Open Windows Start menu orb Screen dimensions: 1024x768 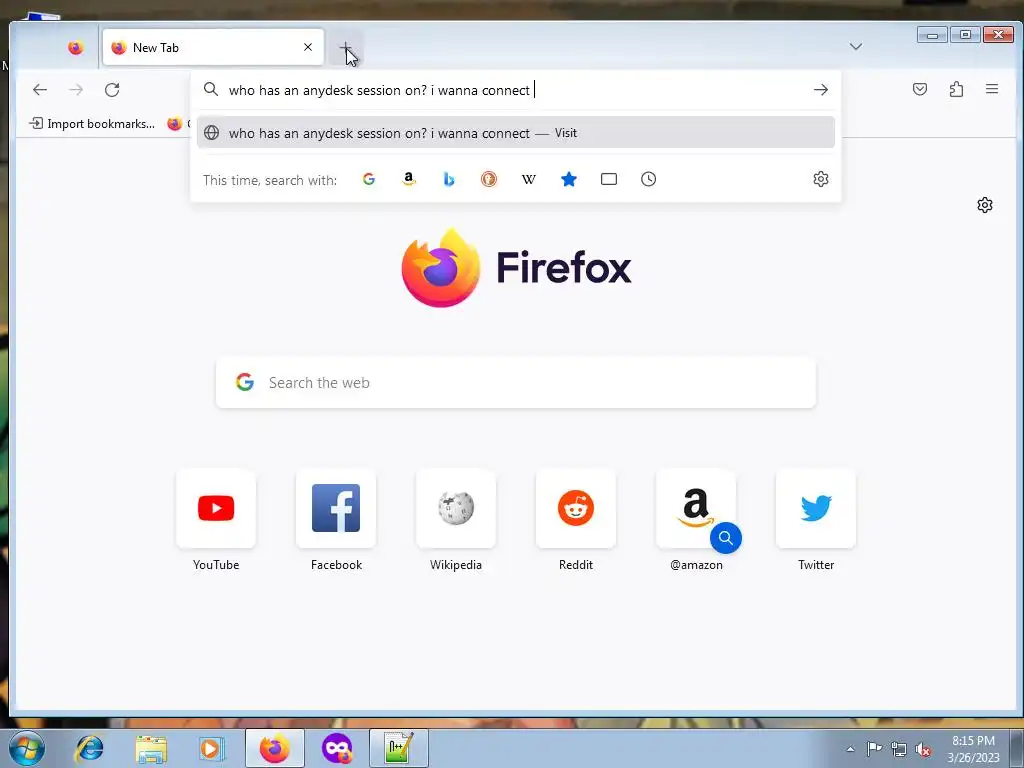(27, 748)
